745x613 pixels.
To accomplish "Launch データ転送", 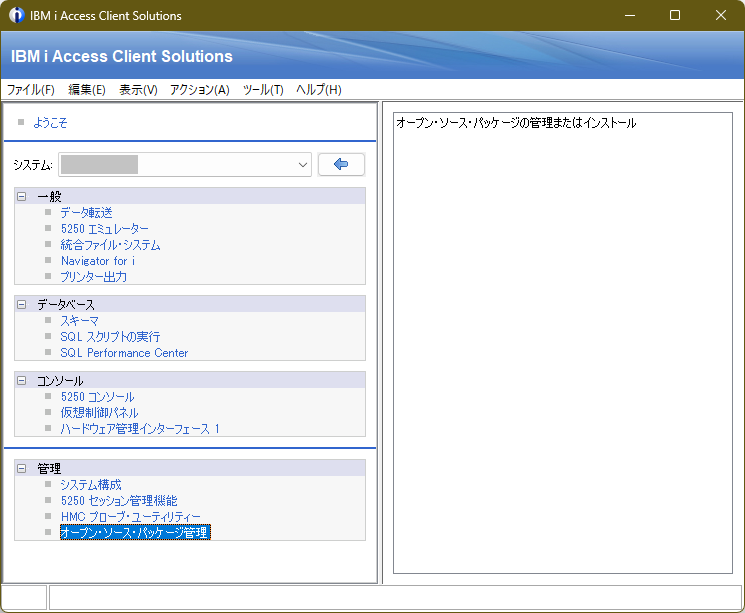I will 86,213.
